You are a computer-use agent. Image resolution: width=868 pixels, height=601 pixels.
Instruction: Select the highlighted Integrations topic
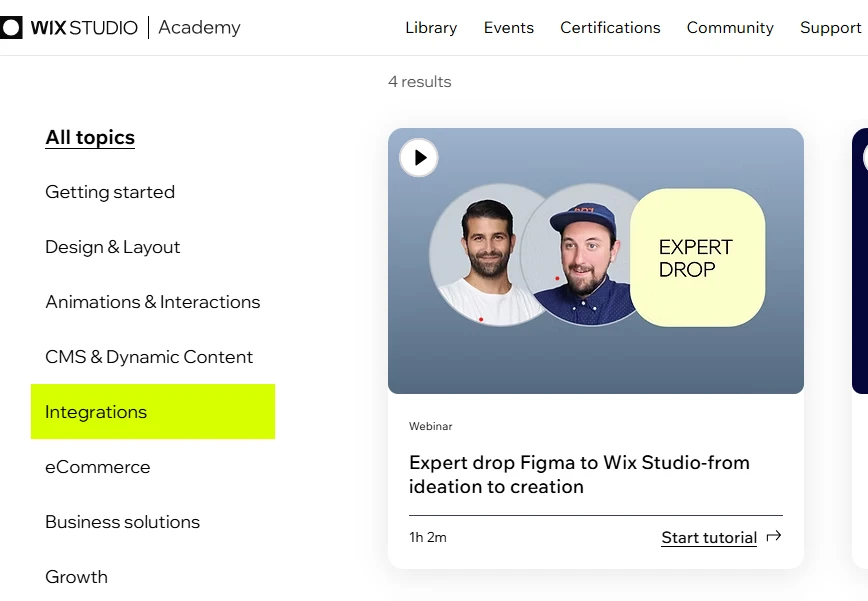click(153, 412)
